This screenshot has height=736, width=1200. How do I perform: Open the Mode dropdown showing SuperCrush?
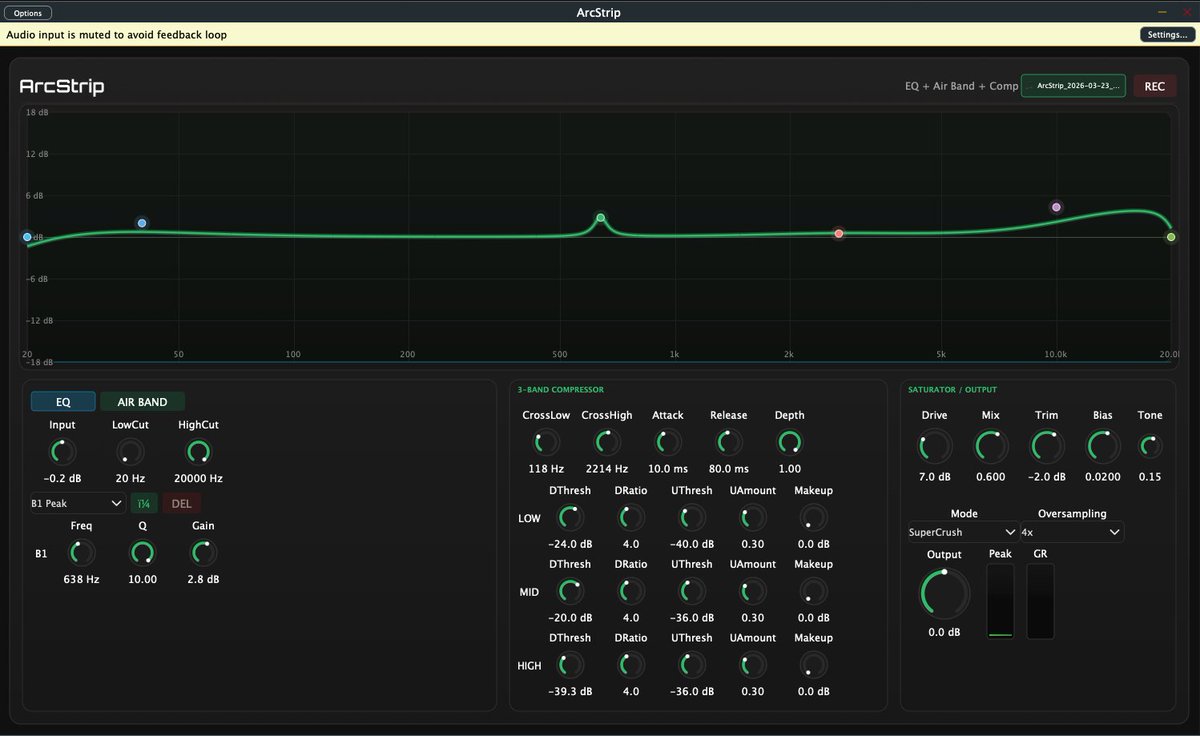coord(961,532)
